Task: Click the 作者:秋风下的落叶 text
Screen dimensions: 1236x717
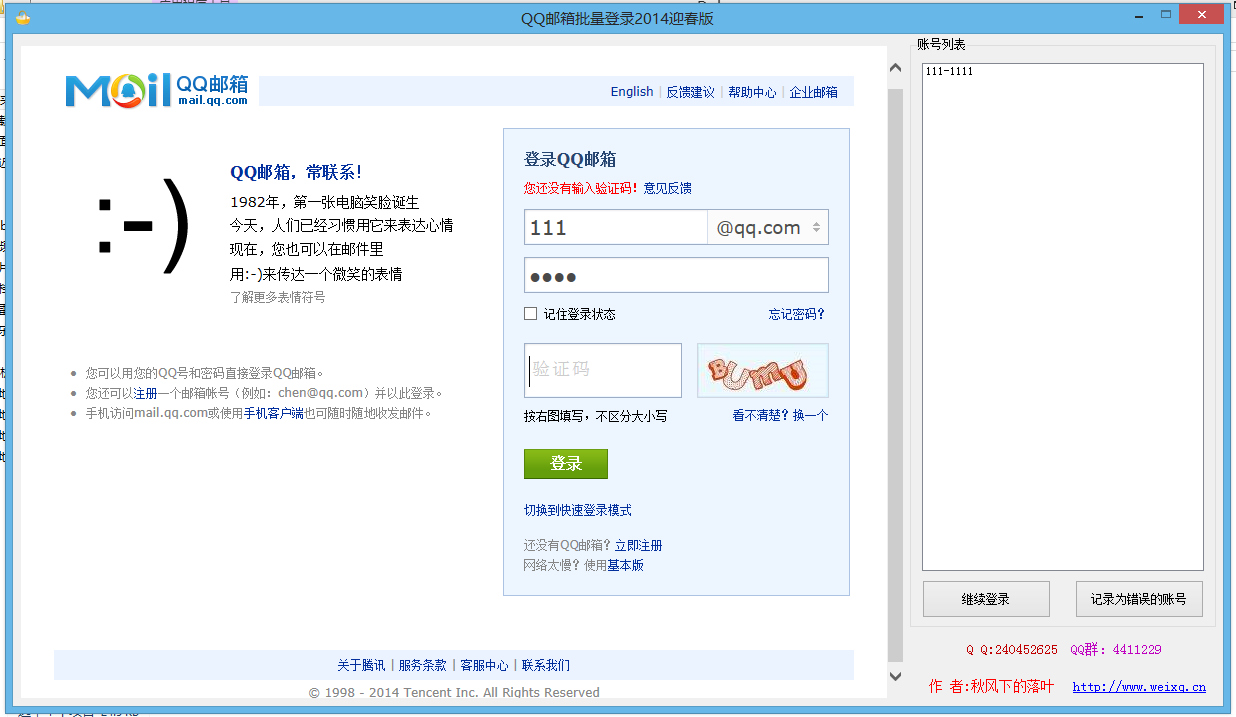Action: [x=991, y=687]
